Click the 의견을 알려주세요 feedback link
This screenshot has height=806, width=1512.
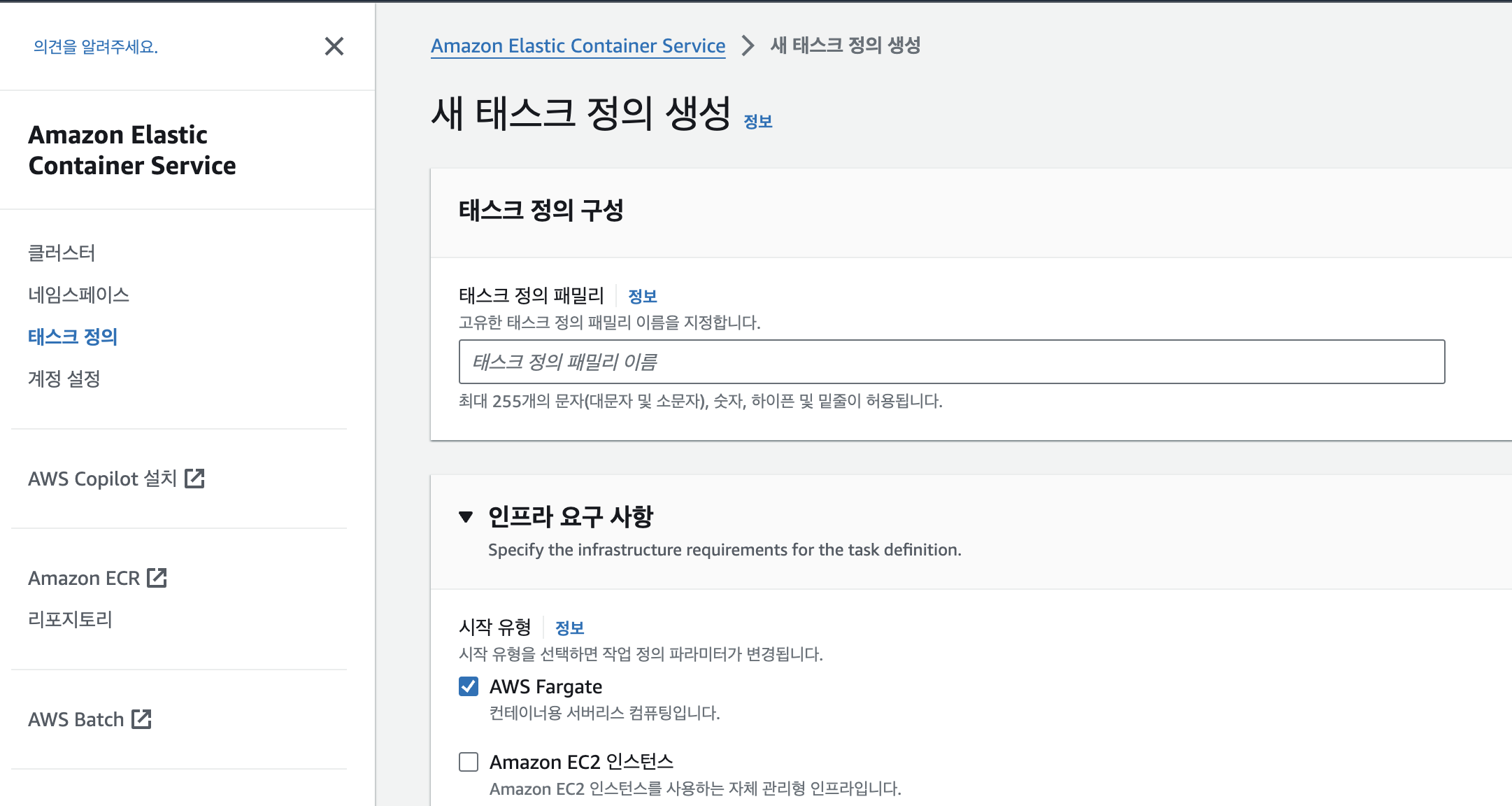coord(96,47)
